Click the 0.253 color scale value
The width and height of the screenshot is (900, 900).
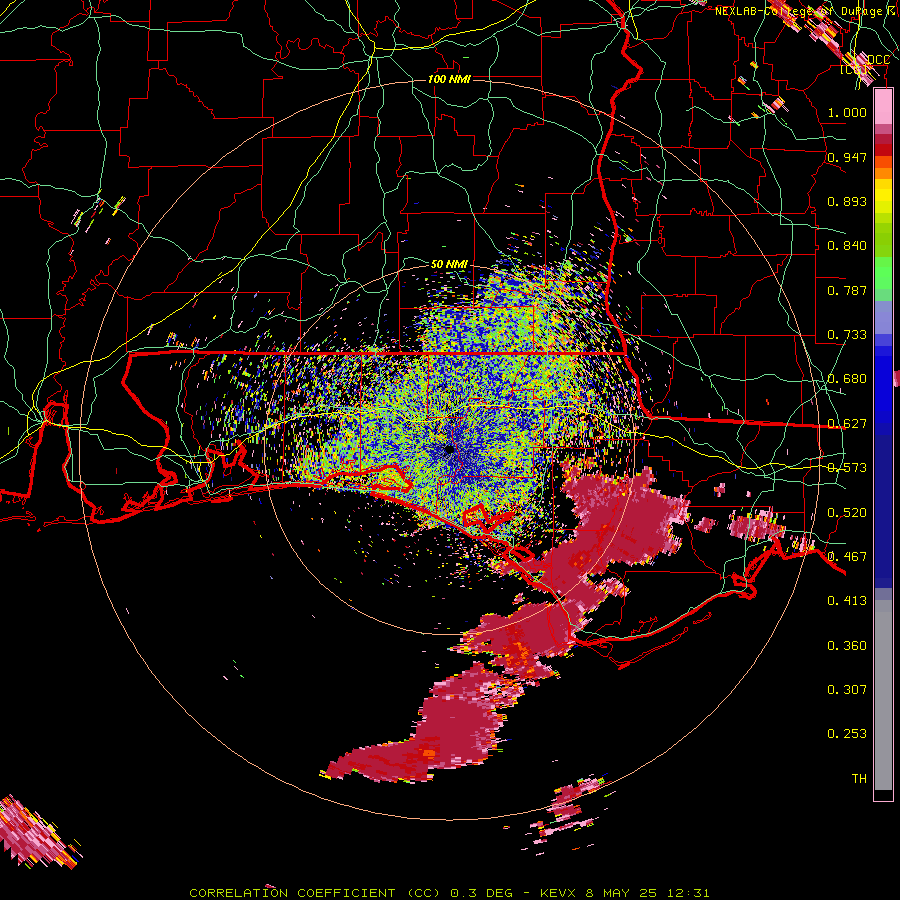(x=847, y=734)
